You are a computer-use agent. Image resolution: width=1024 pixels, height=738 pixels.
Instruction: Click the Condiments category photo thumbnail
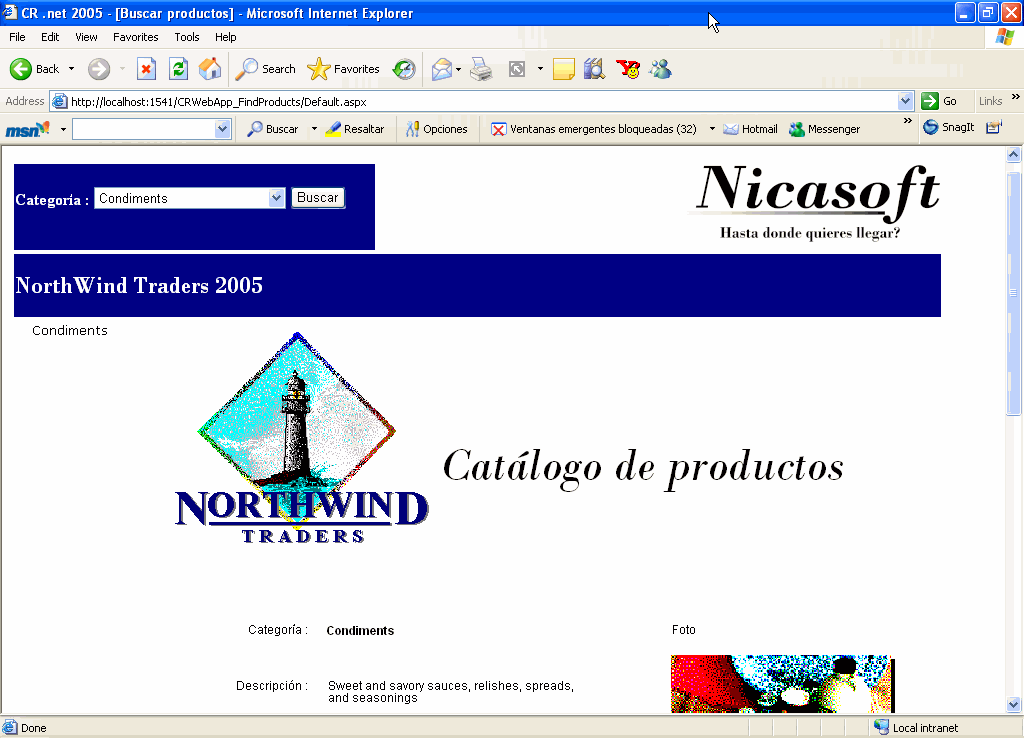(782, 684)
